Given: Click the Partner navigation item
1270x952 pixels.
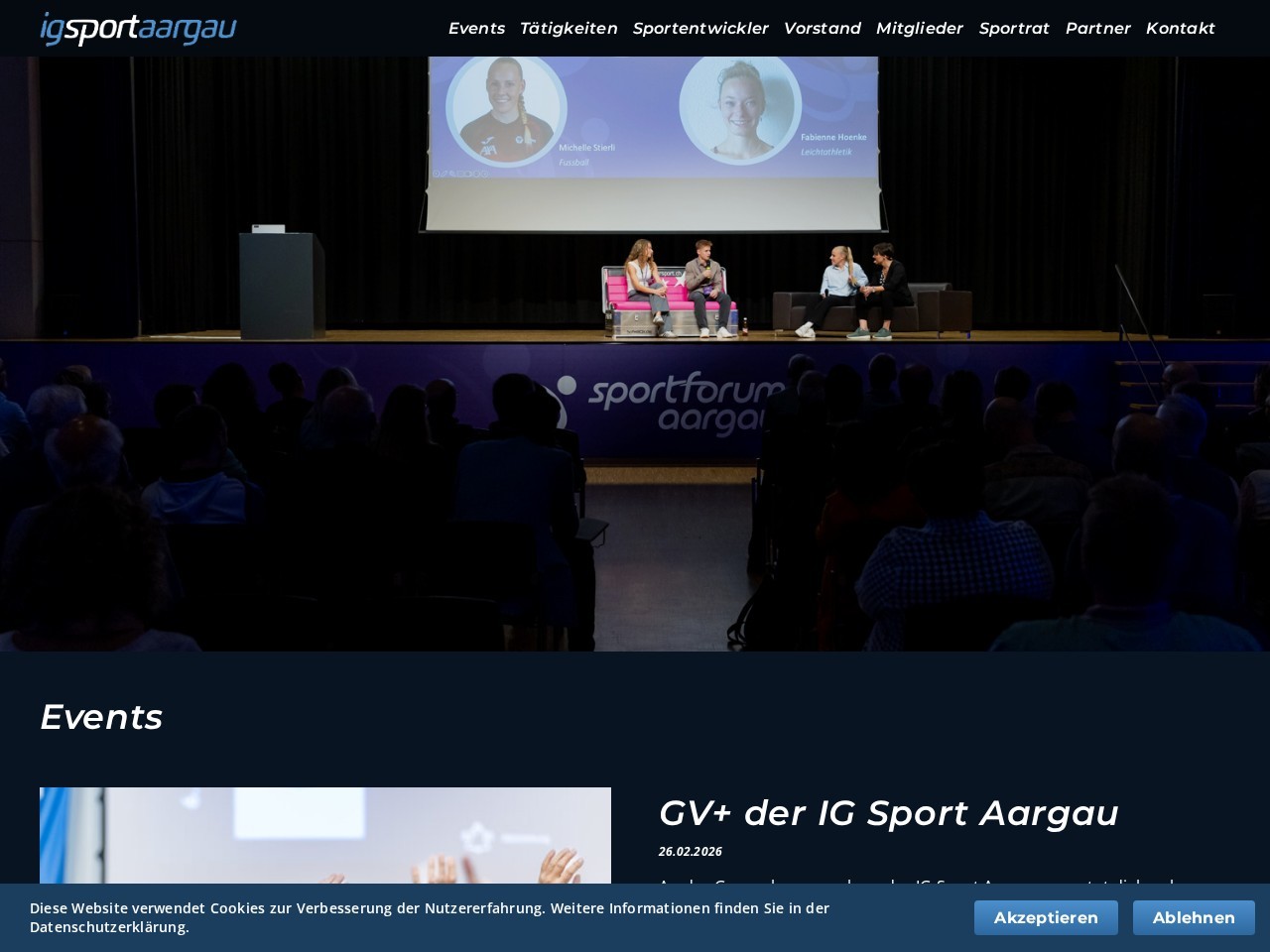Looking at the screenshot, I should tap(1097, 29).
